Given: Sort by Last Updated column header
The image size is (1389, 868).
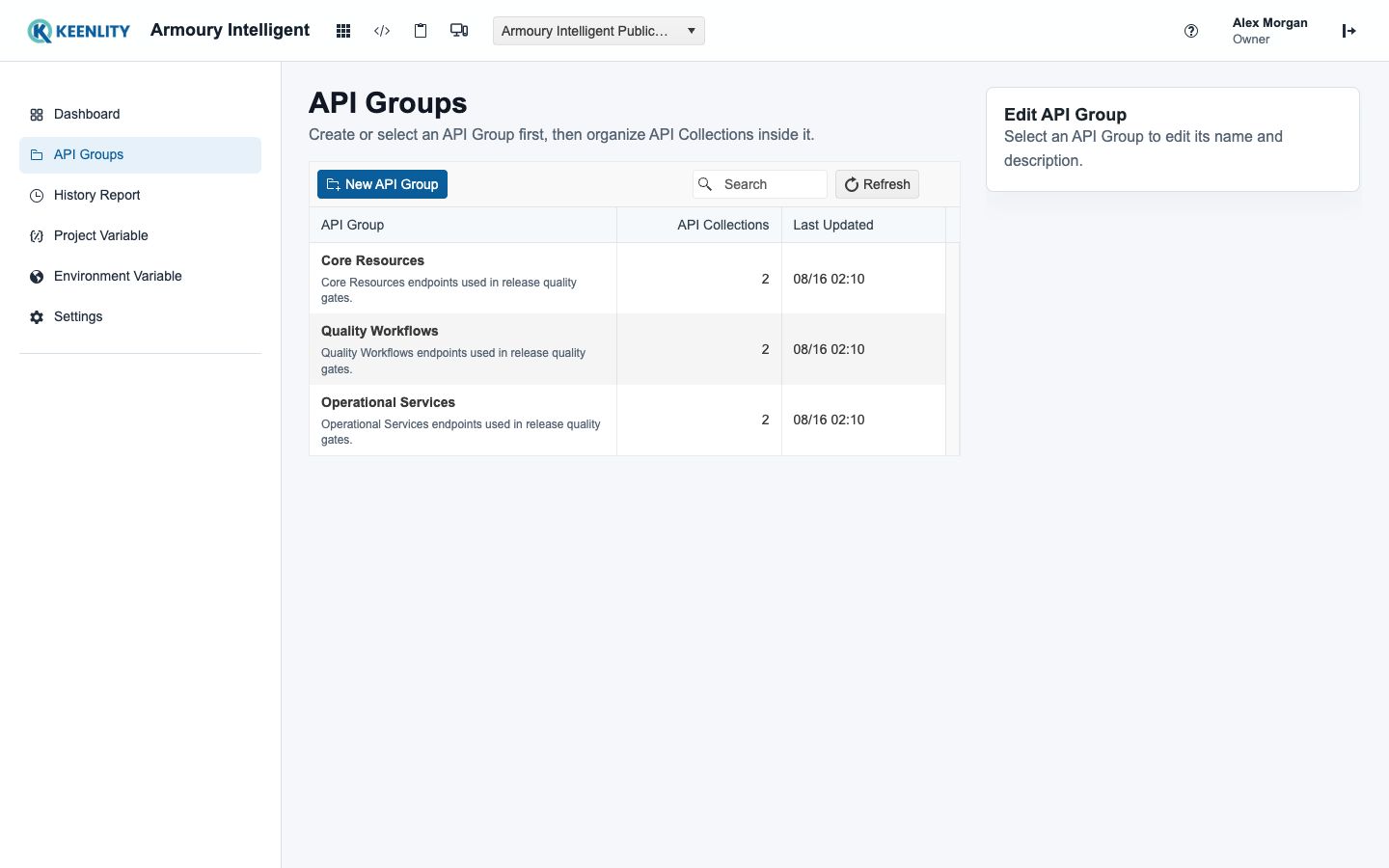Looking at the screenshot, I should point(863,225).
